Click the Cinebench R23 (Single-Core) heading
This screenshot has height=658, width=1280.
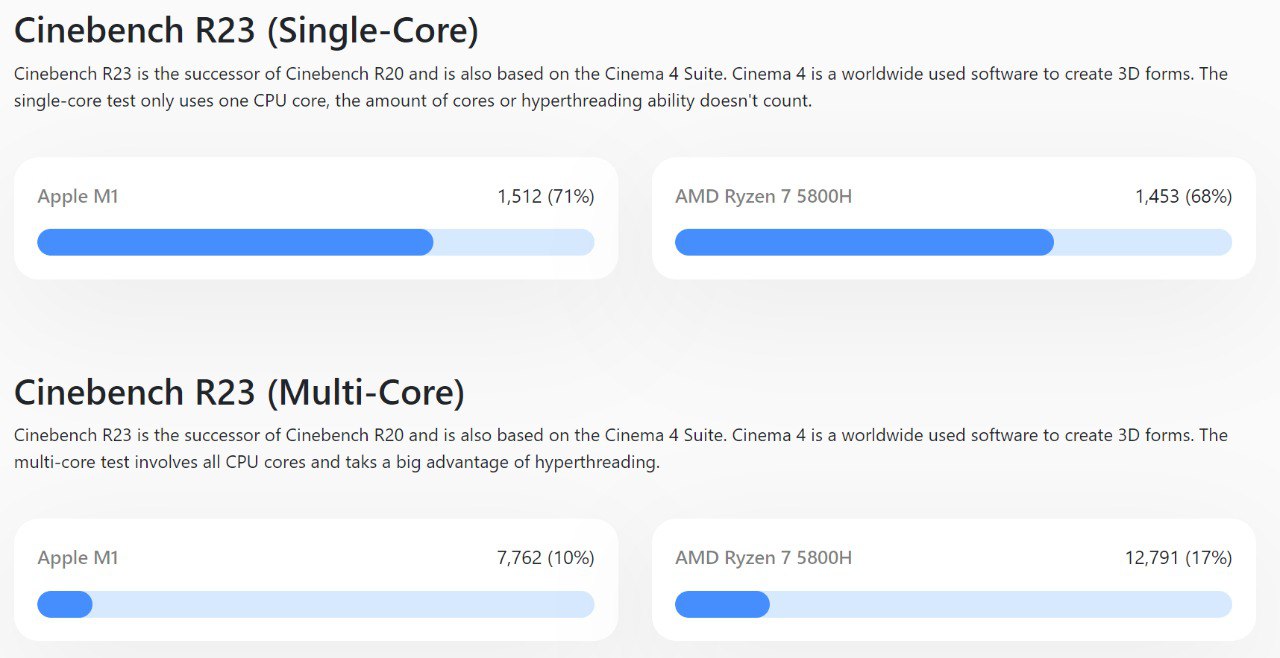pos(246,32)
